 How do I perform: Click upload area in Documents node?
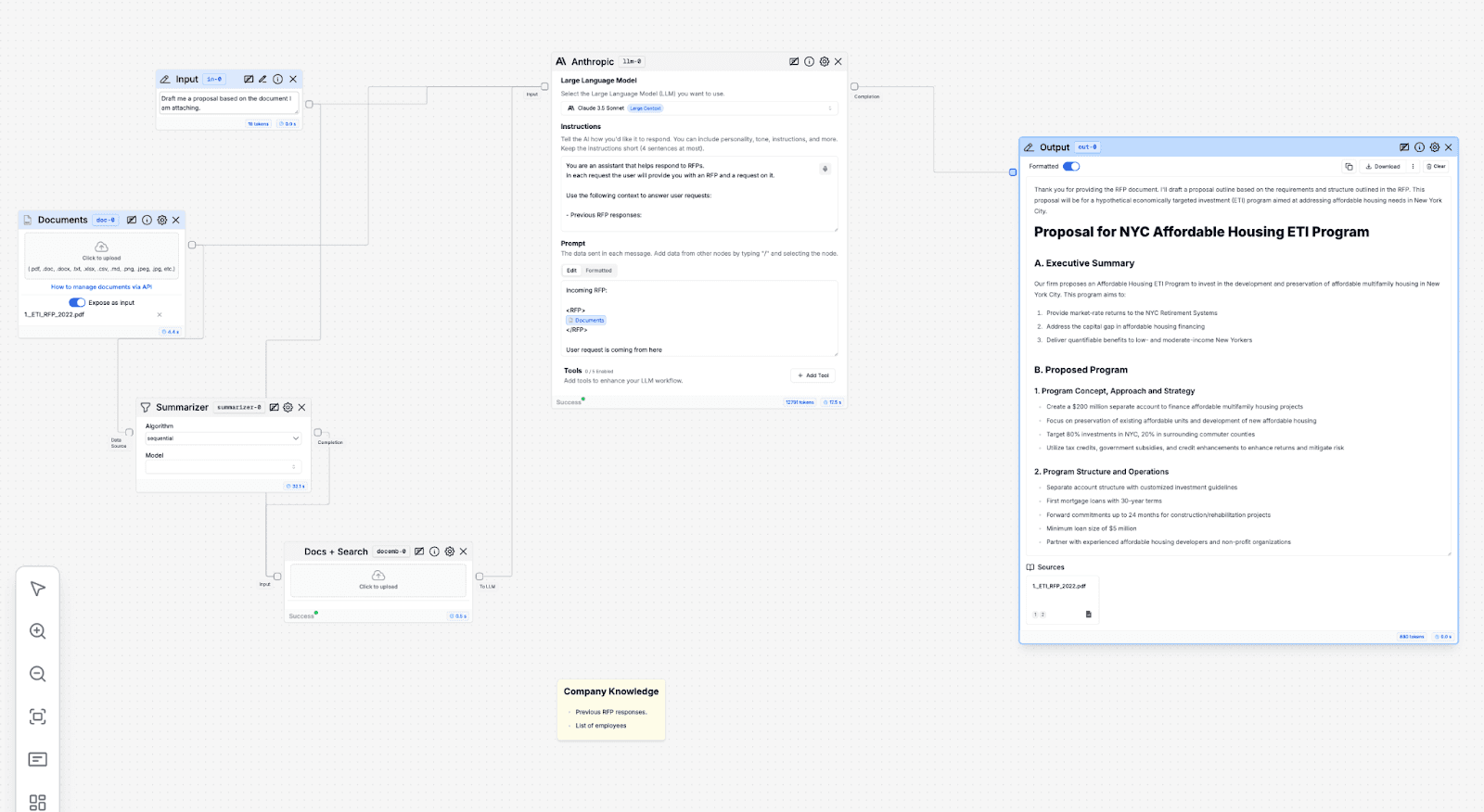pos(101,255)
